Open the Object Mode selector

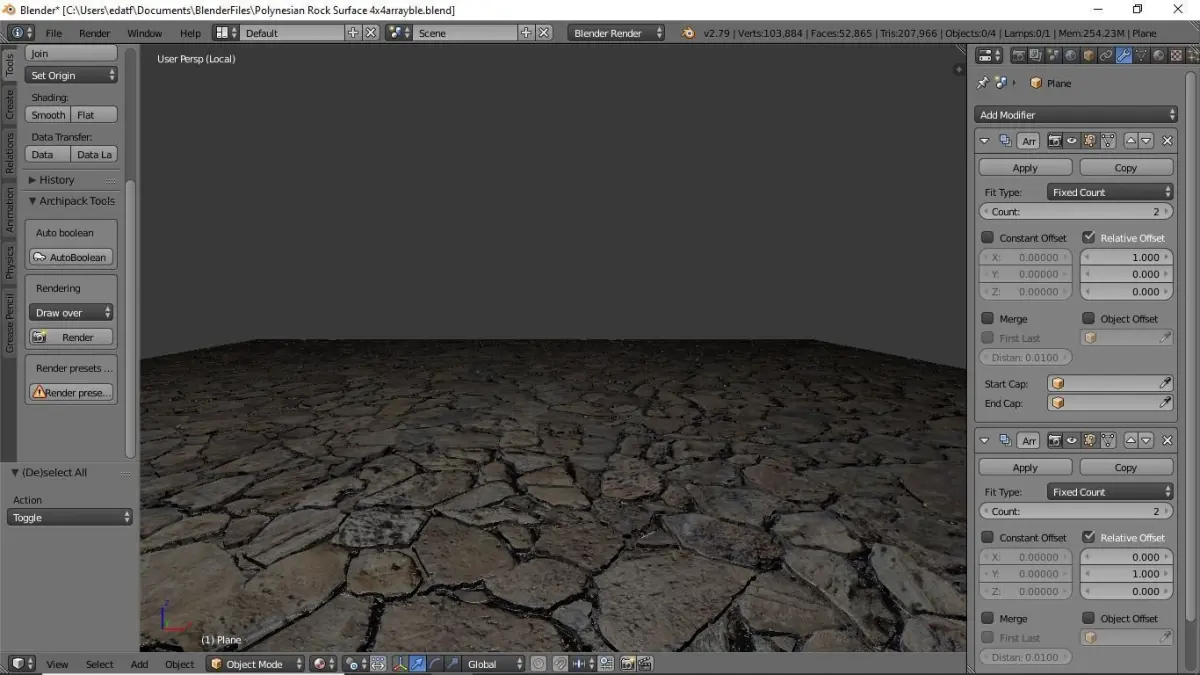click(256, 663)
